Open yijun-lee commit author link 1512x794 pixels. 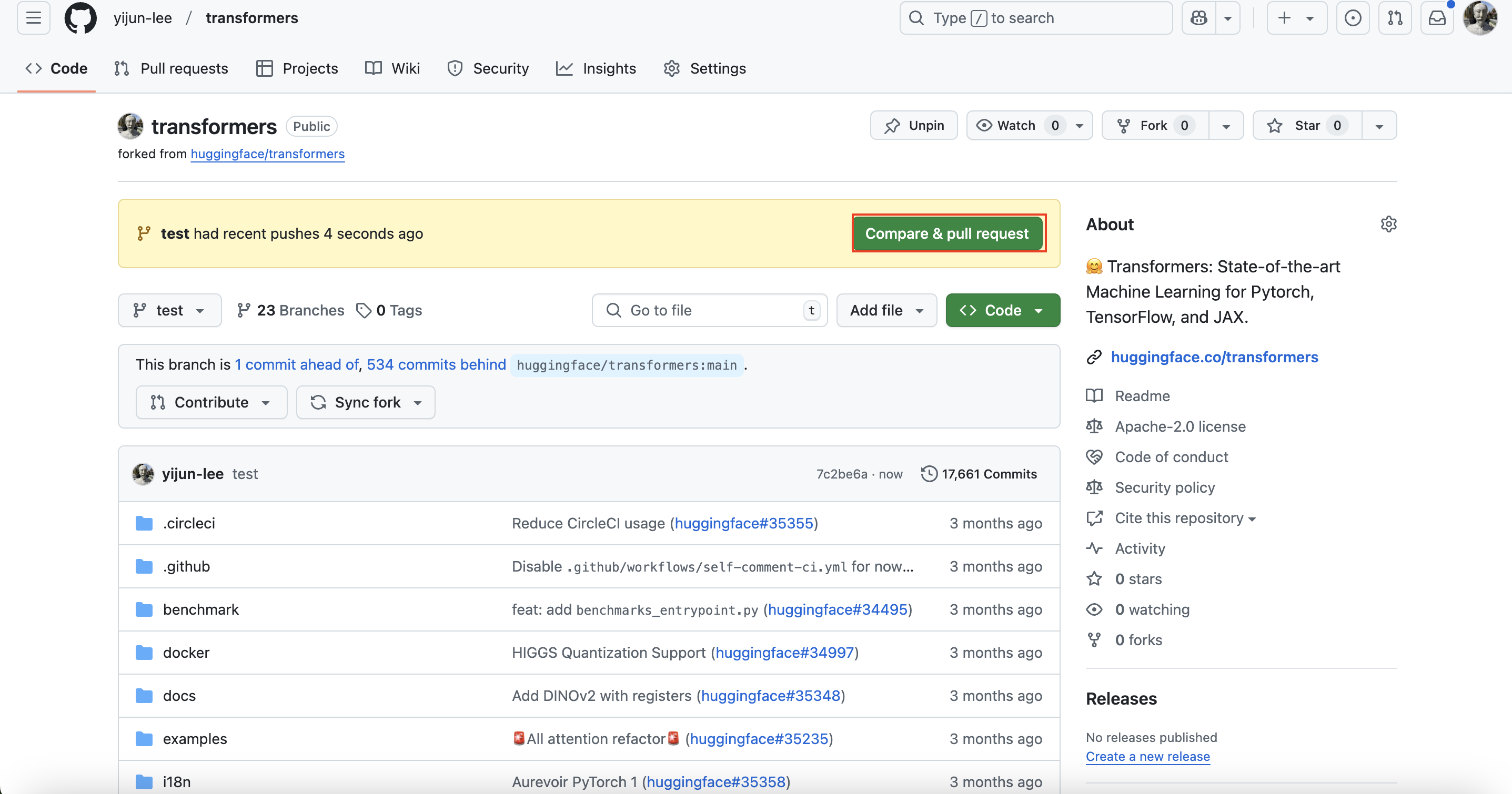click(x=193, y=474)
